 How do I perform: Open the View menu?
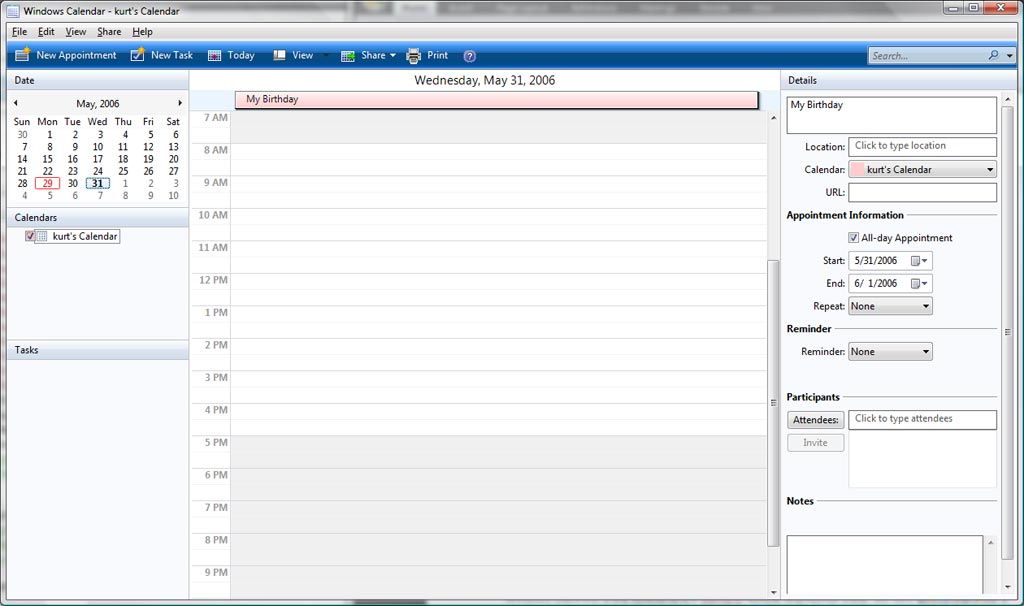[x=76, y=31]
